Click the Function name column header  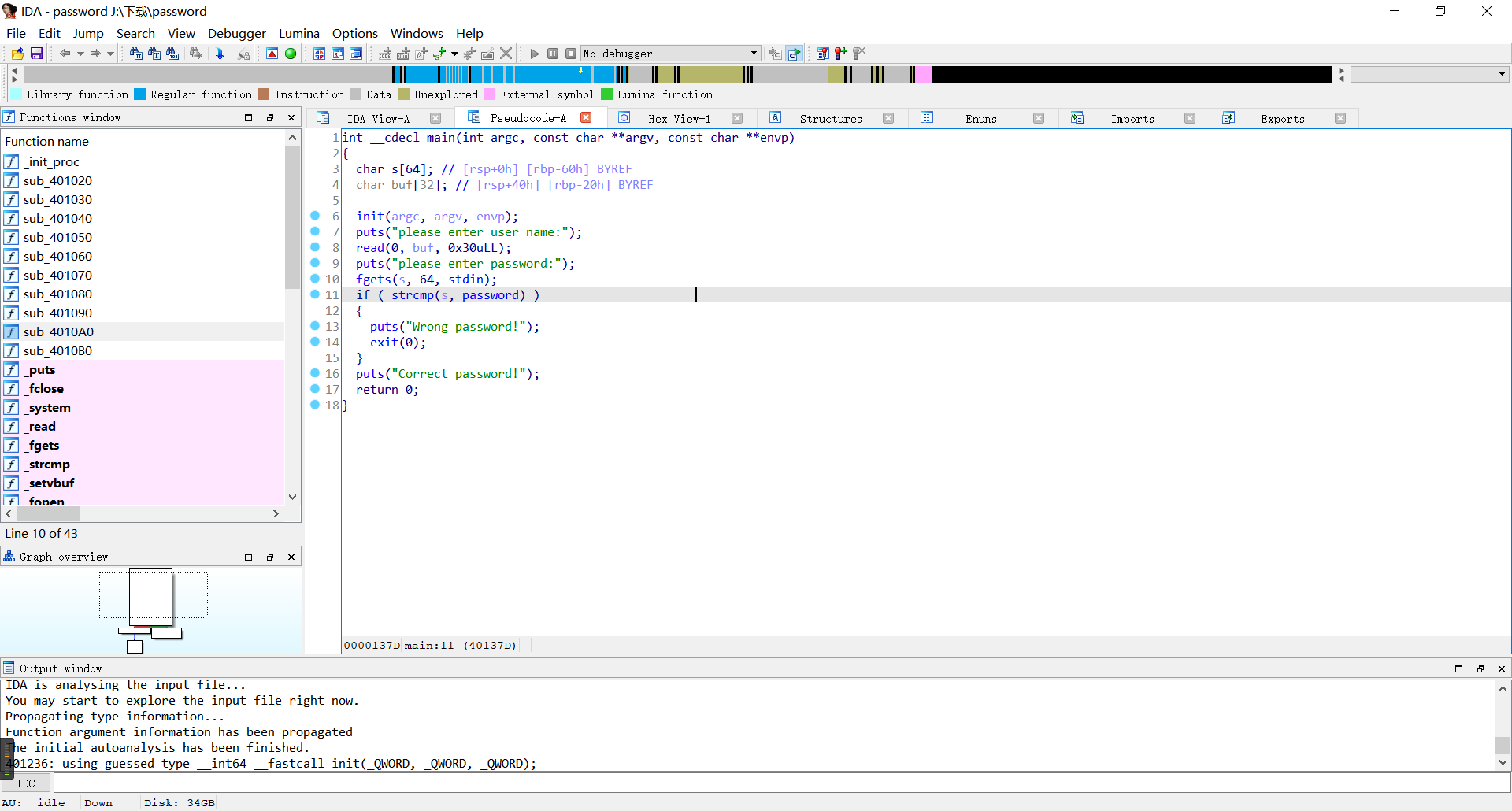(47, 141)
